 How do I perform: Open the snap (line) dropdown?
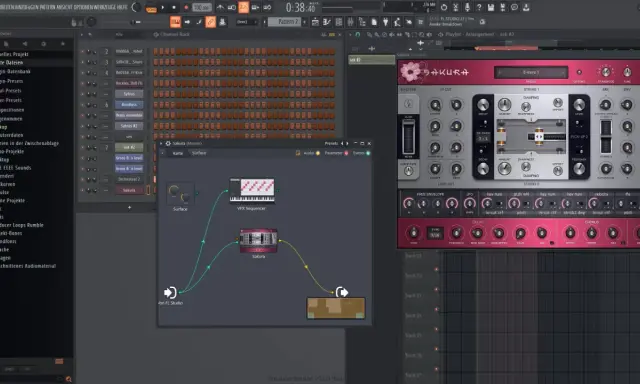point(247,22)
